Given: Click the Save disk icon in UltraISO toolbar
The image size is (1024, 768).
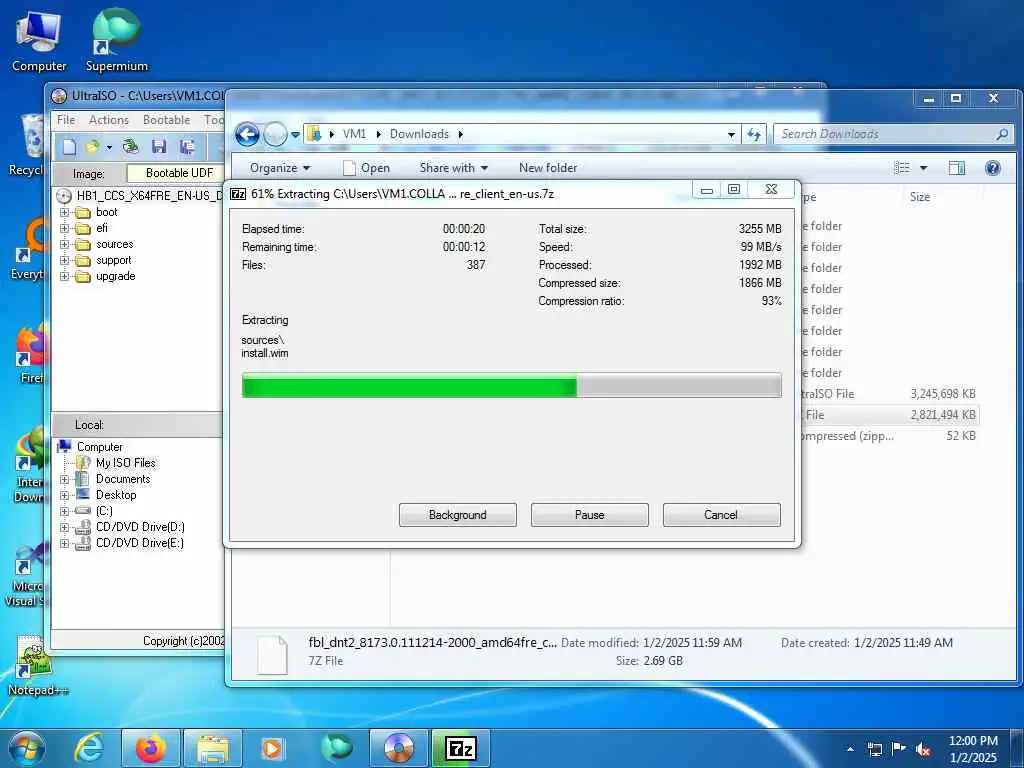Looking at the screenshot, I should (x=159, y=147).
